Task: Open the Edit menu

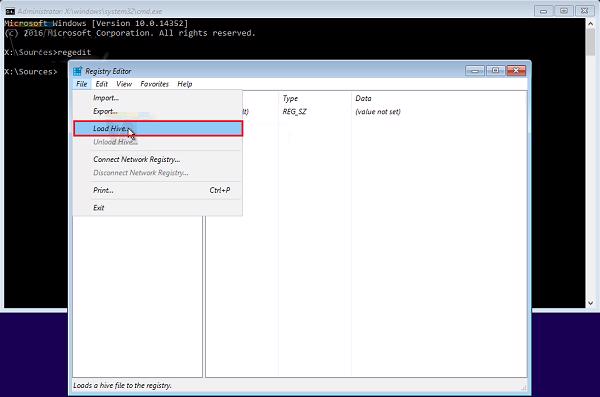Action: coord(101,84)
